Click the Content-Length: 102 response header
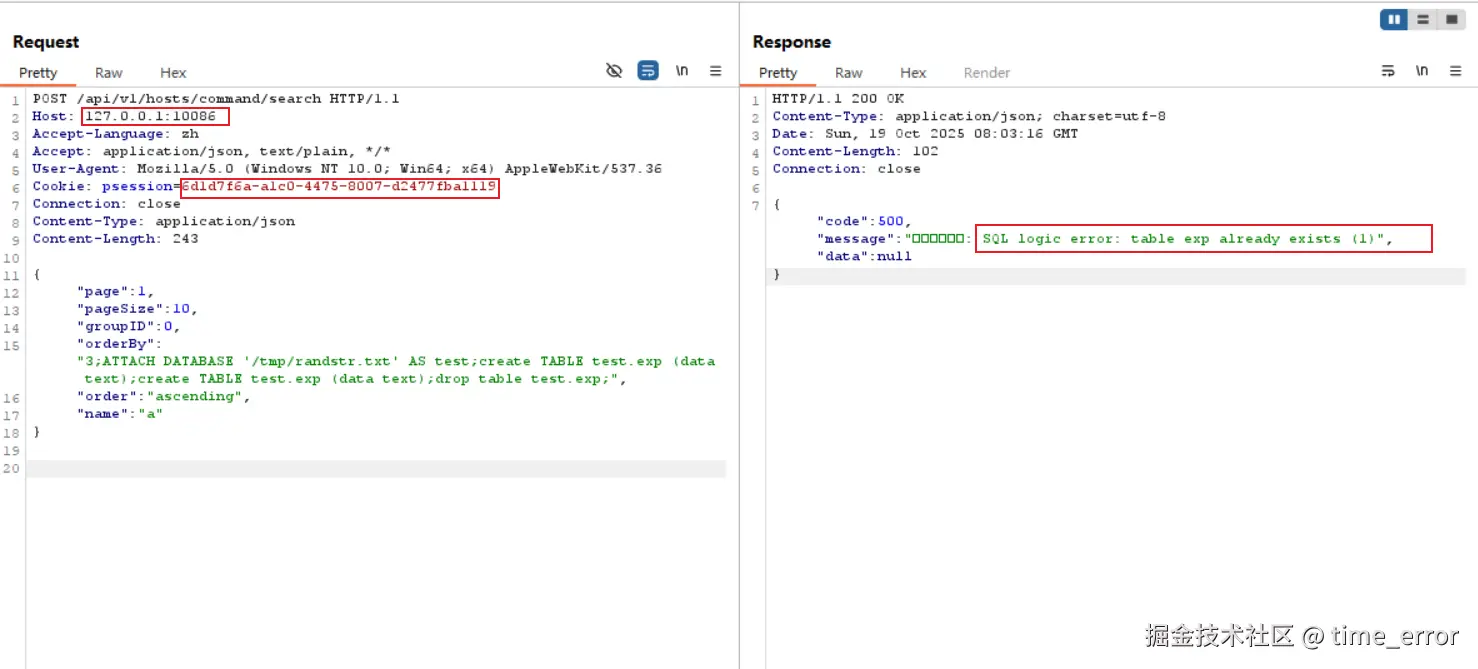1478x669 pixels. click(855, 152)
